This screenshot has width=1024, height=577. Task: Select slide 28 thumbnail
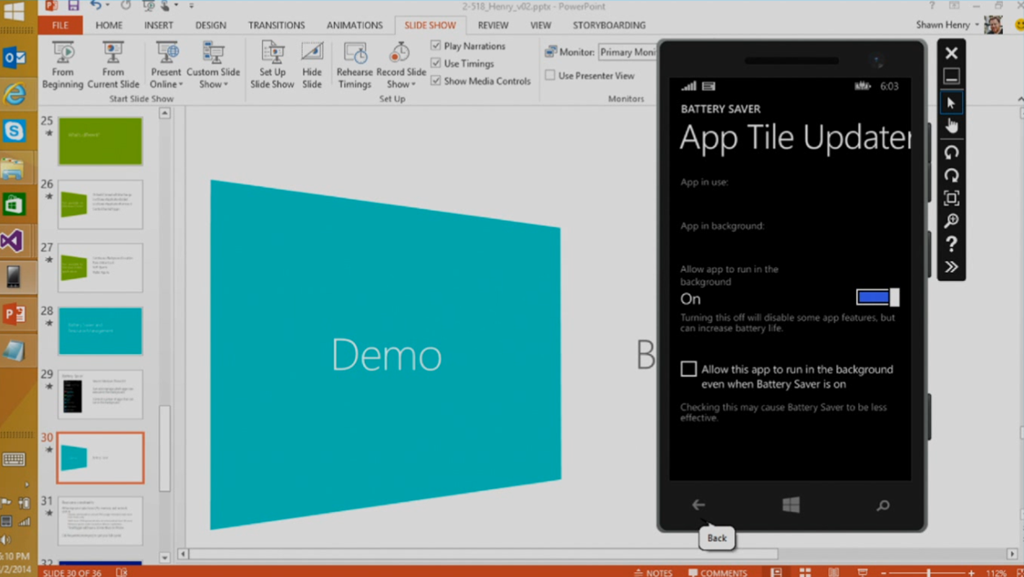100,331
